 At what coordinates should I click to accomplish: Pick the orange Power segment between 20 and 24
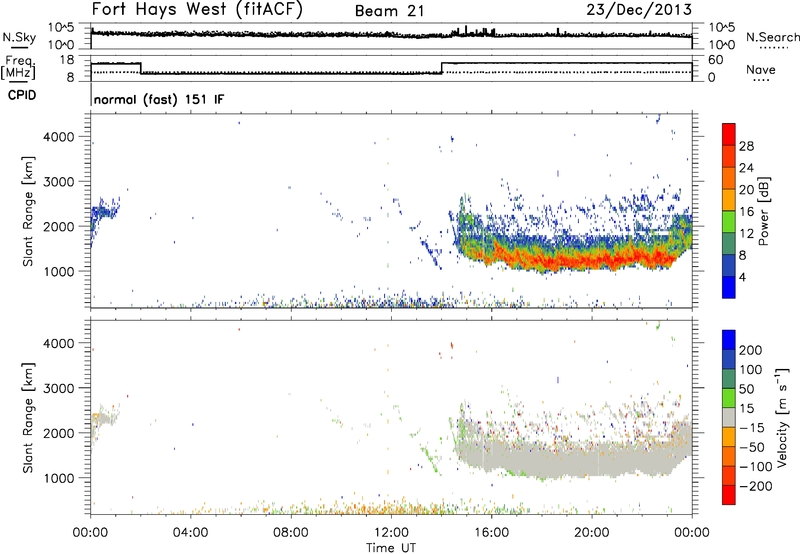pos(729,179)
